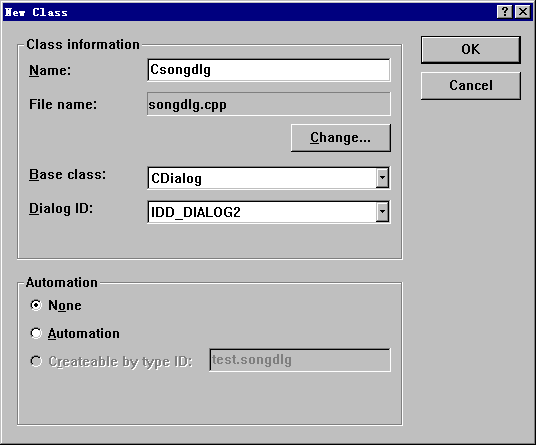
Task: Click the IDD_DIALOG2 combo box text
Action: [x=196, y=212]
